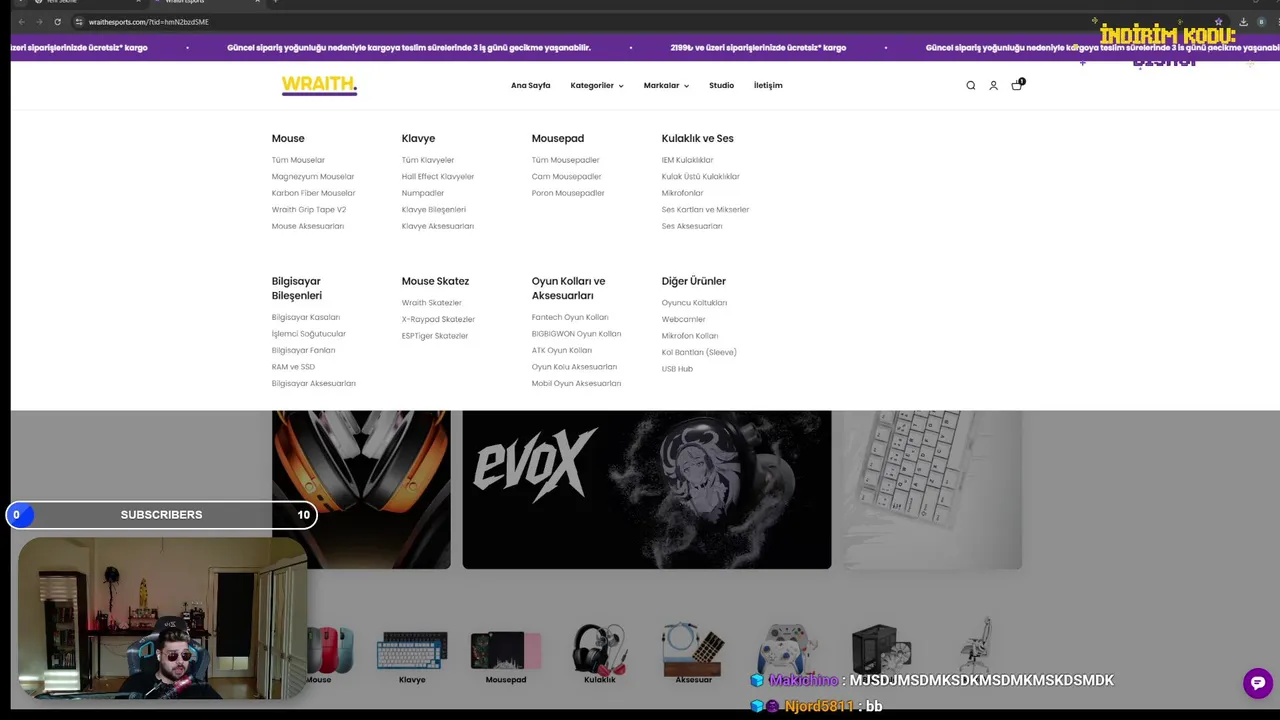Open Klavye Bileşenleri link
Screen dimensions: 1280x720
click(x=434, y=210)
